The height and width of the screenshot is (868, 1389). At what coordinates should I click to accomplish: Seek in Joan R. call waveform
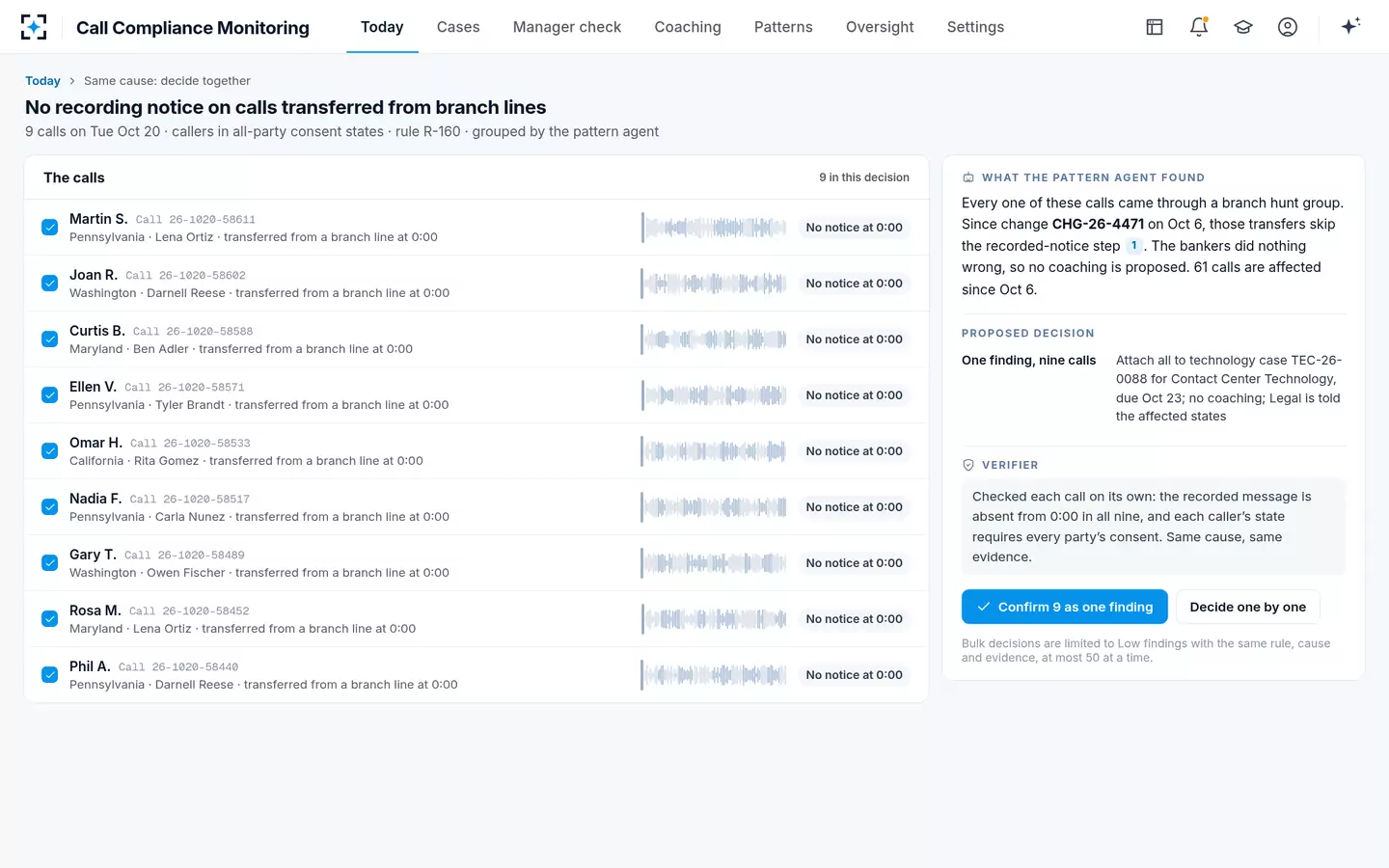715,284
